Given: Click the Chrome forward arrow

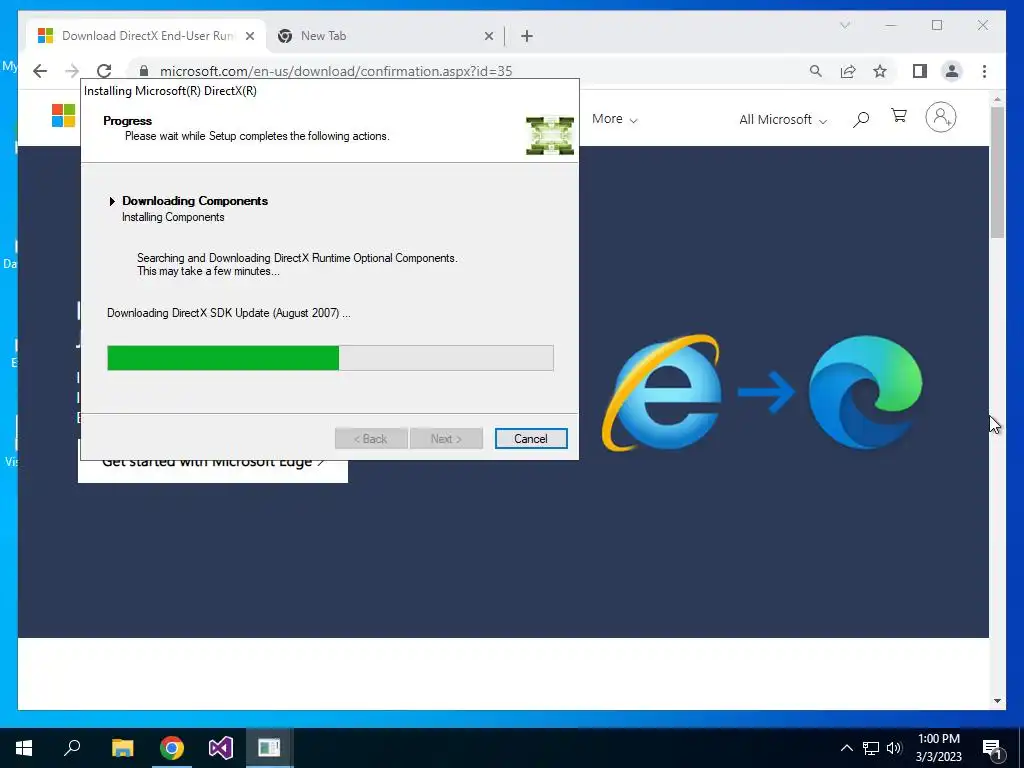Looking at the screenshot, I should tap(72, 71).
